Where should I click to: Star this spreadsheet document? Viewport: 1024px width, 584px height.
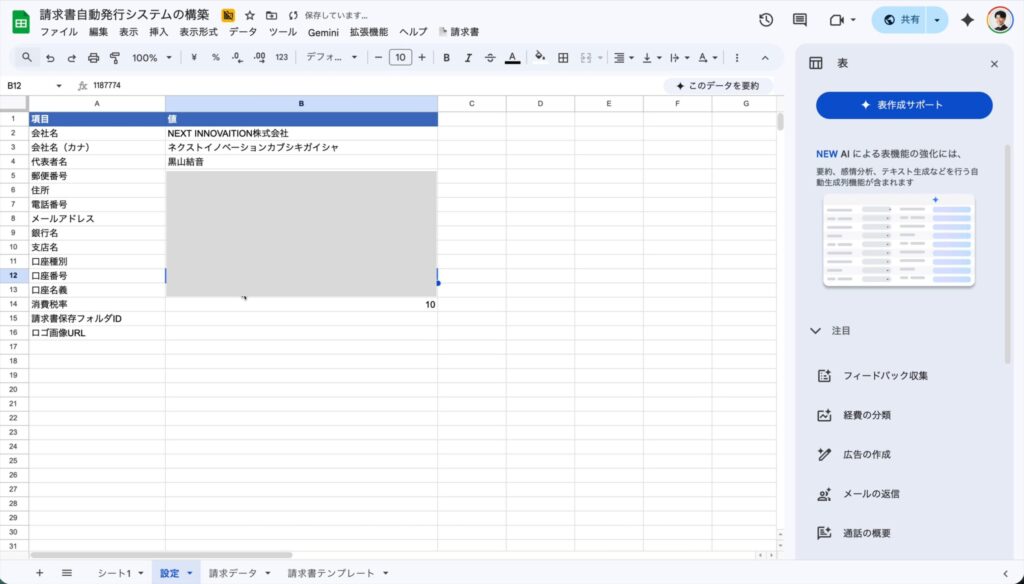pos(250,15)
